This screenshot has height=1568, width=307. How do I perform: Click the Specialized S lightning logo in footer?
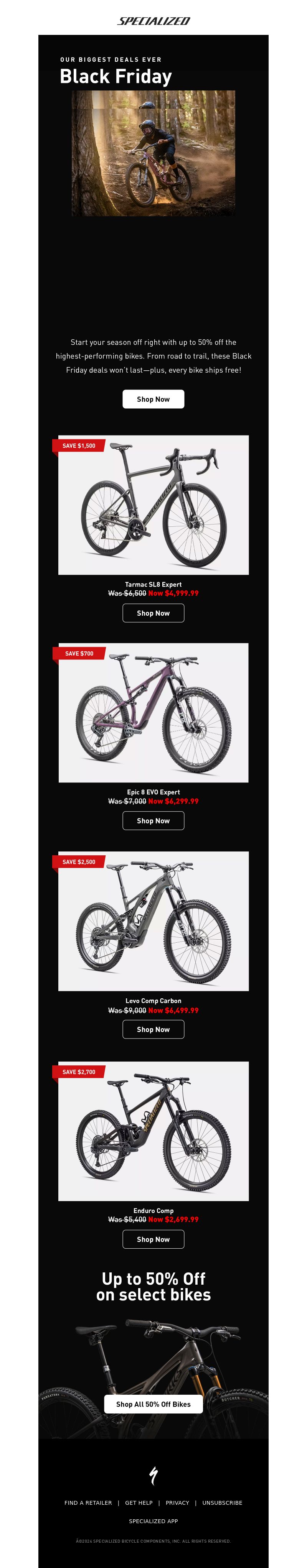pos(153,1475)
